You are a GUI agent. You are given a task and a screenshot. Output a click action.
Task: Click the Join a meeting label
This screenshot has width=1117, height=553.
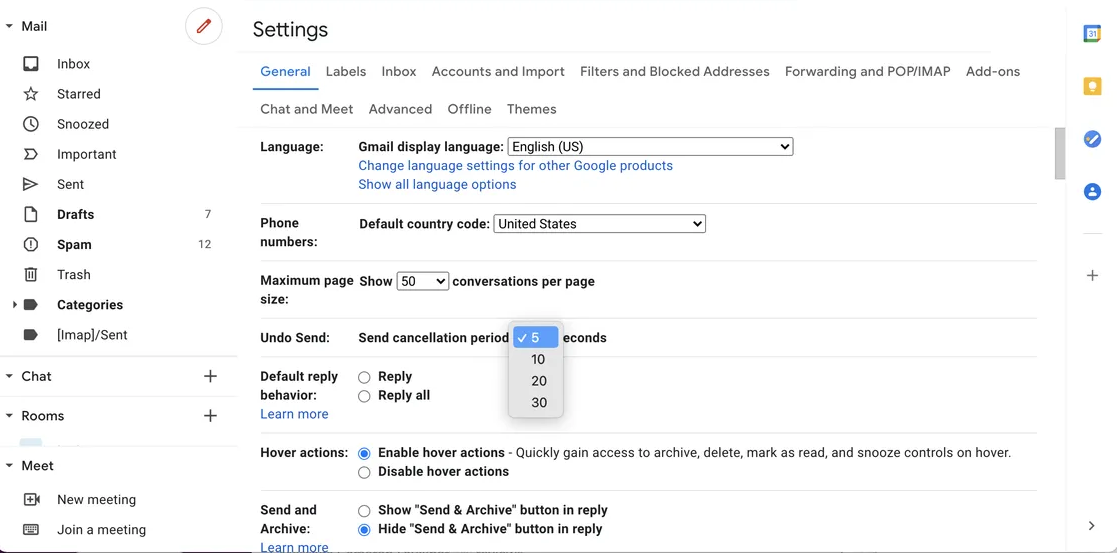(101, 529)
